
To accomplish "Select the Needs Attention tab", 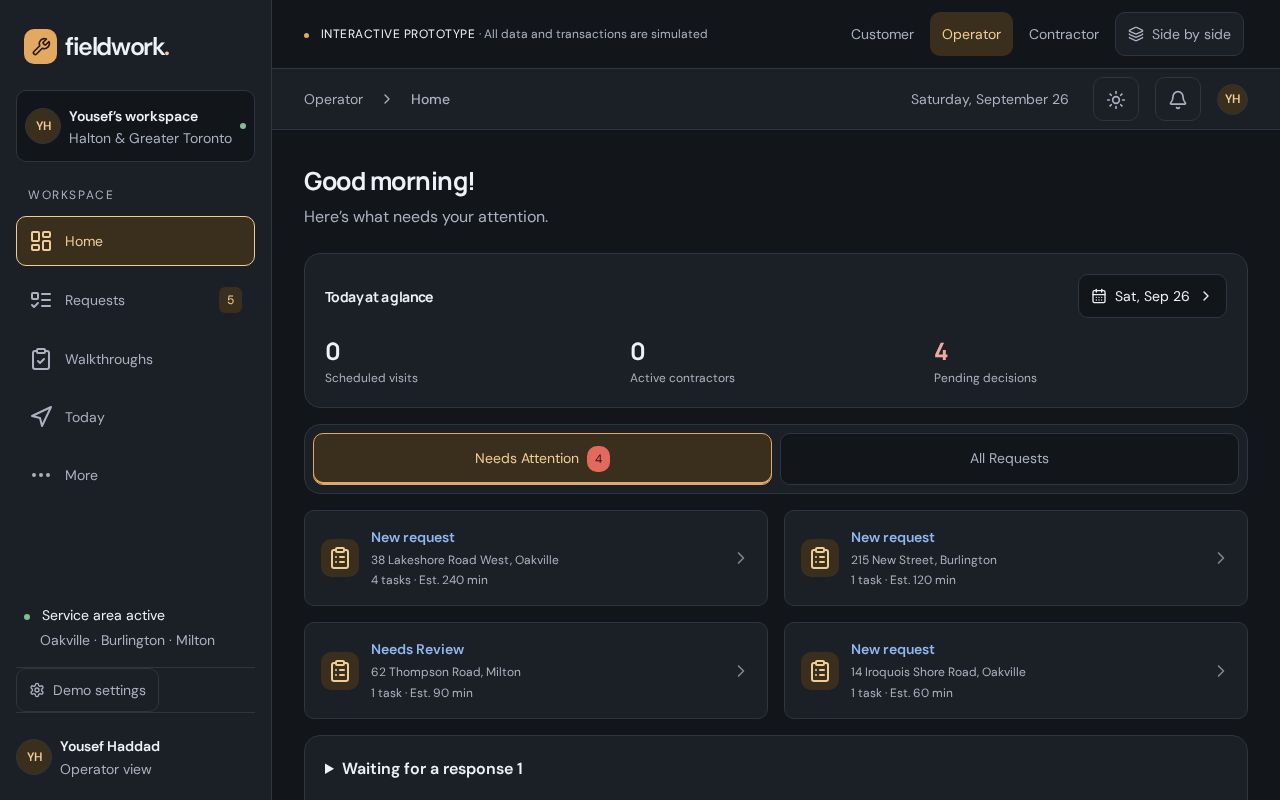I will point(542,459).
